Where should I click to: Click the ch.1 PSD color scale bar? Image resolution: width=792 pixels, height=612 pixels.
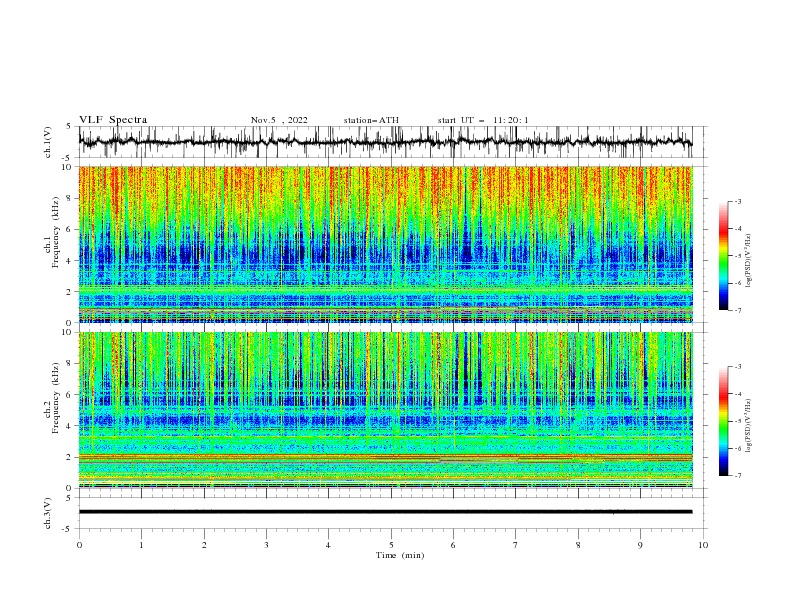[723, 256]
